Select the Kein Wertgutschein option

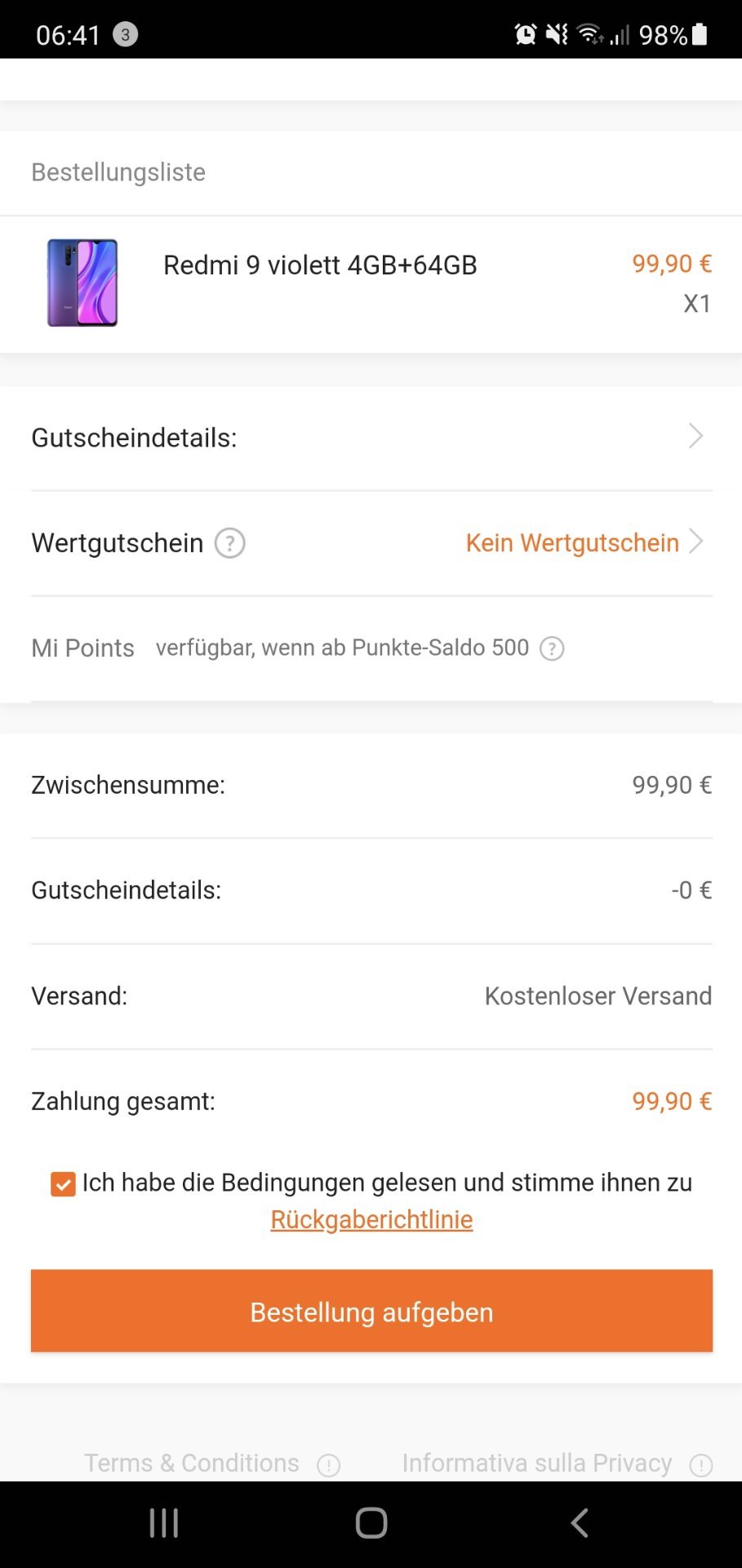click(x=571, y=543)
